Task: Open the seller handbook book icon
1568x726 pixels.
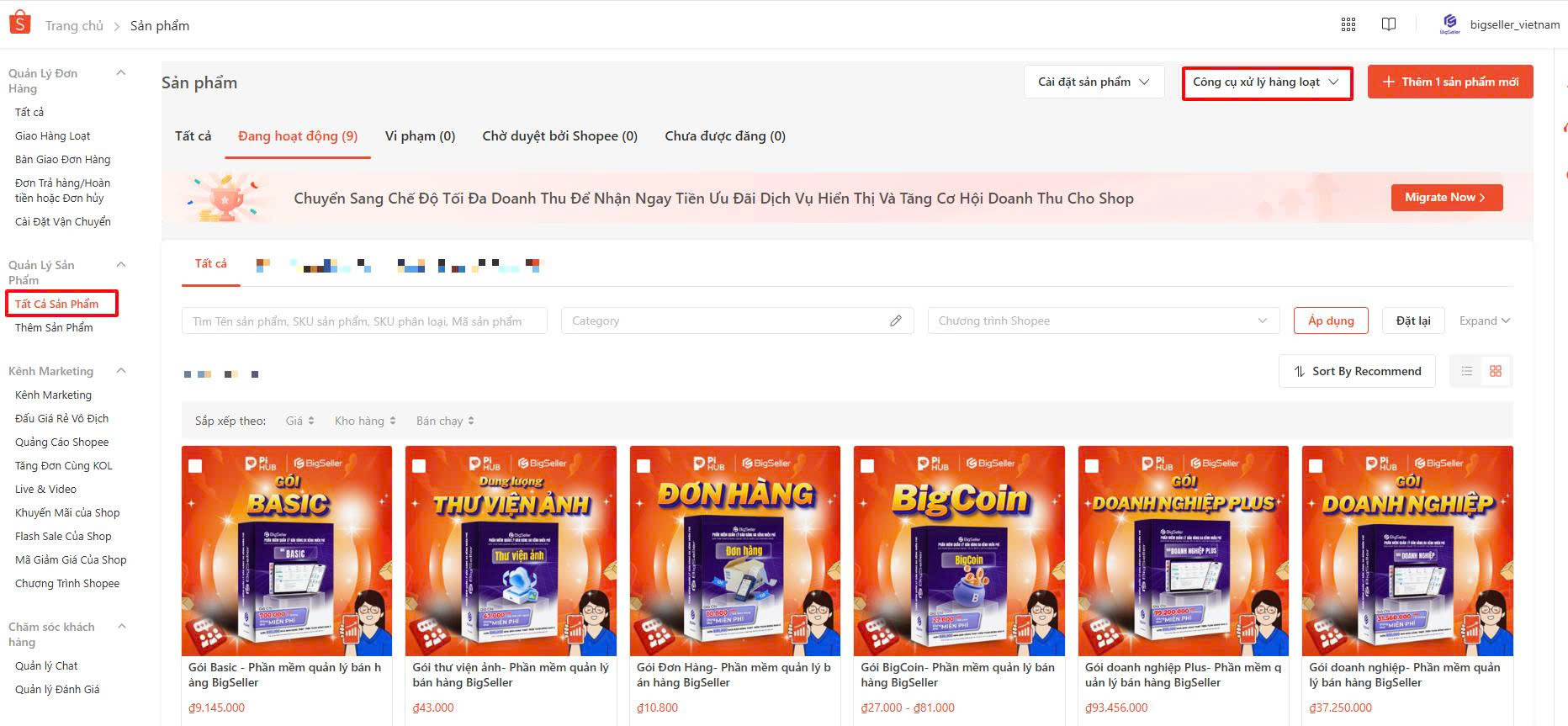Action: click(x=1389, y=24)
